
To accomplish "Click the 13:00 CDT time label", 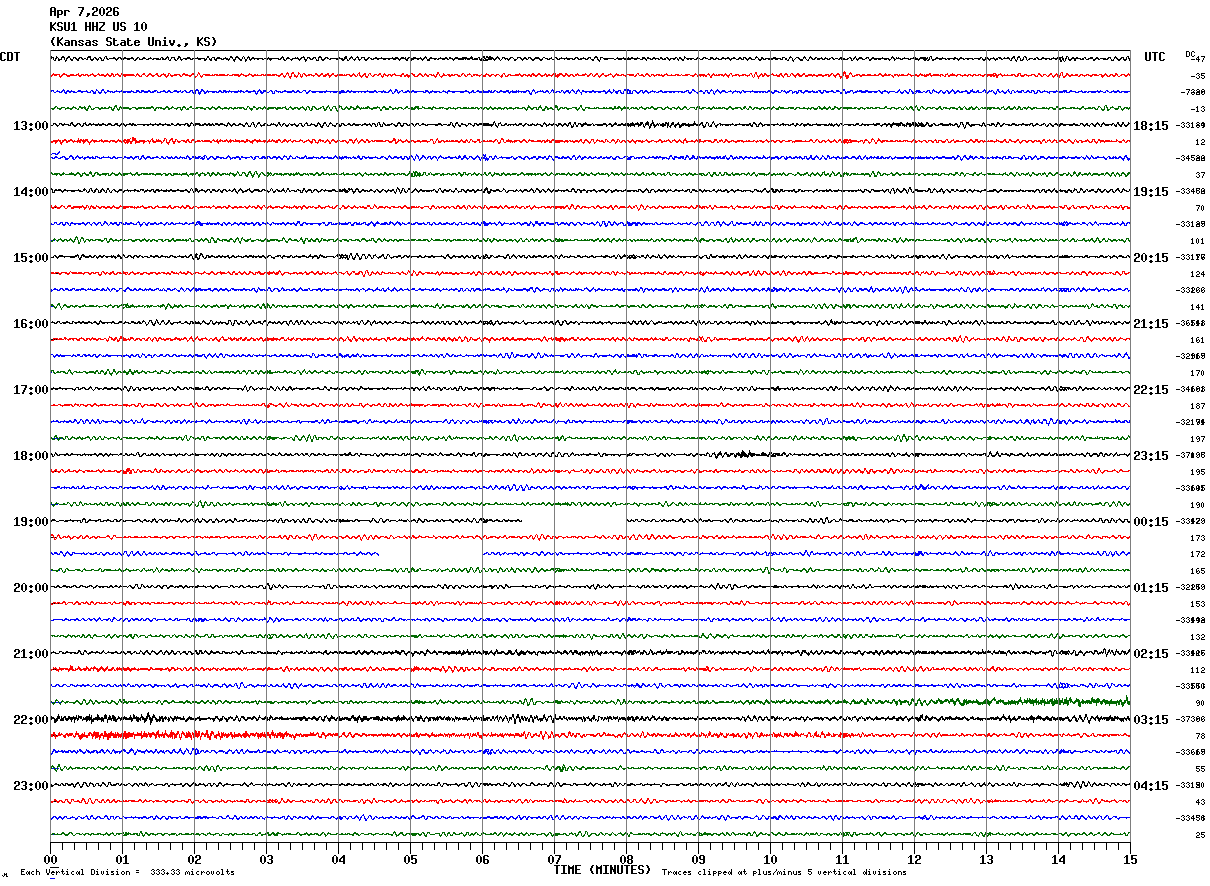I will click(30, 126).
